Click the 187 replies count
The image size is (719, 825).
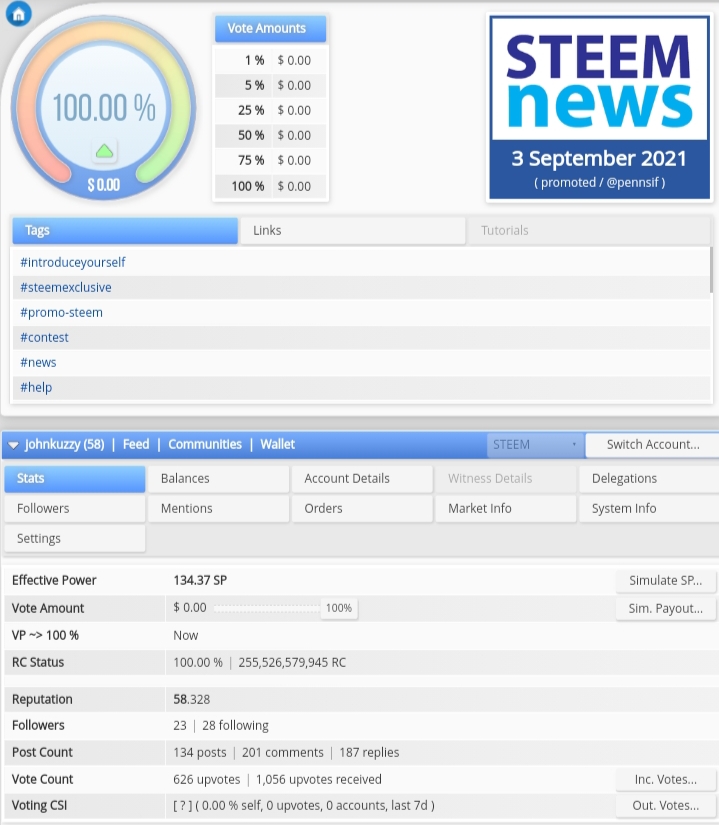369,753
